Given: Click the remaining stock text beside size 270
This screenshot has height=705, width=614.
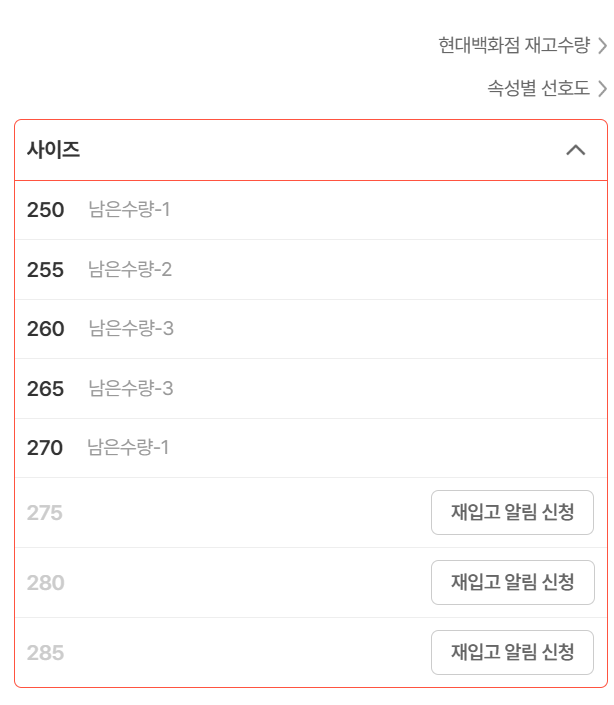Looking at the screenshot, I should (x=128, y=448).
